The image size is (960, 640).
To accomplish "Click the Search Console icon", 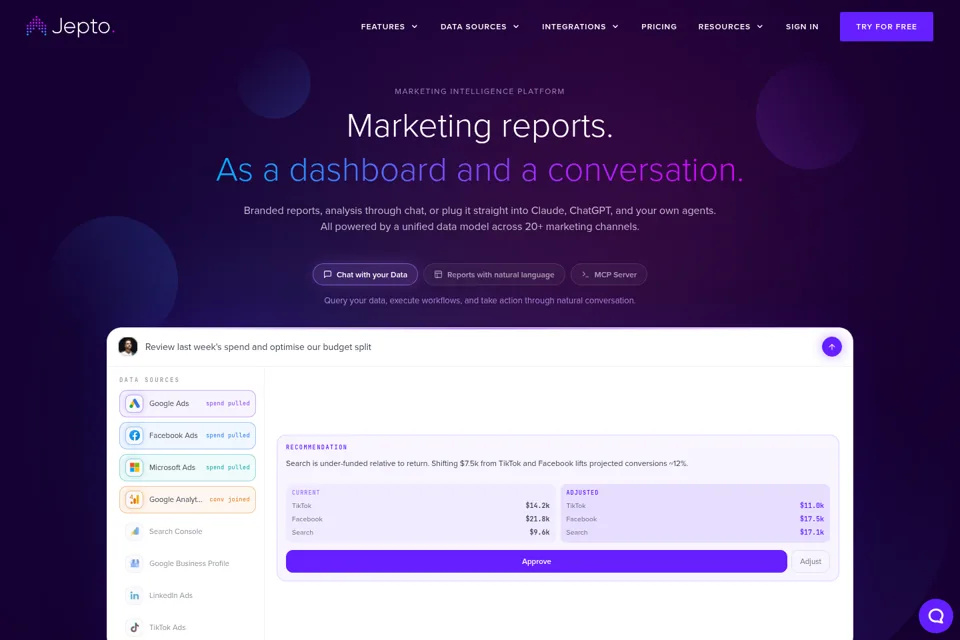I will pyautogui.click(x=134, y=531).
